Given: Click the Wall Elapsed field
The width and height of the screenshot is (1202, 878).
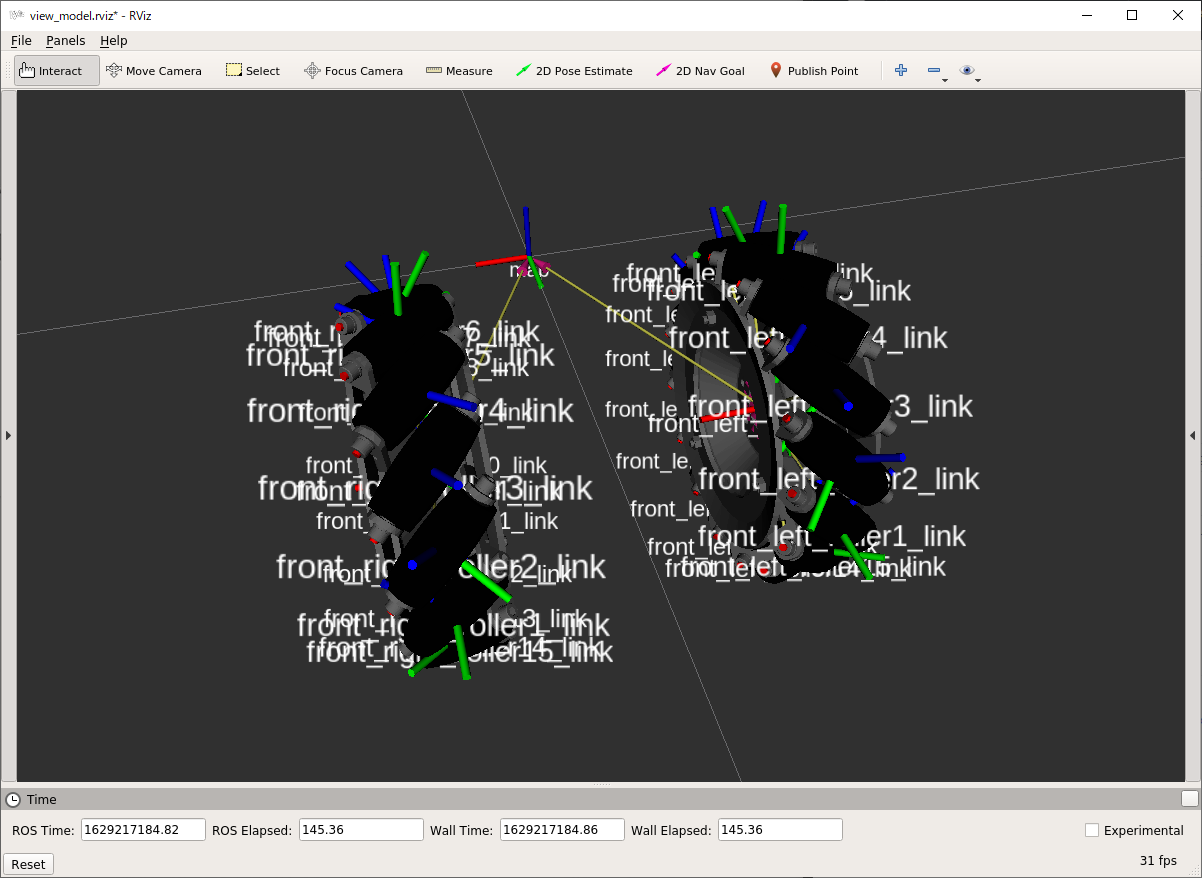Looking at the screenshot, I should (780, 829).
